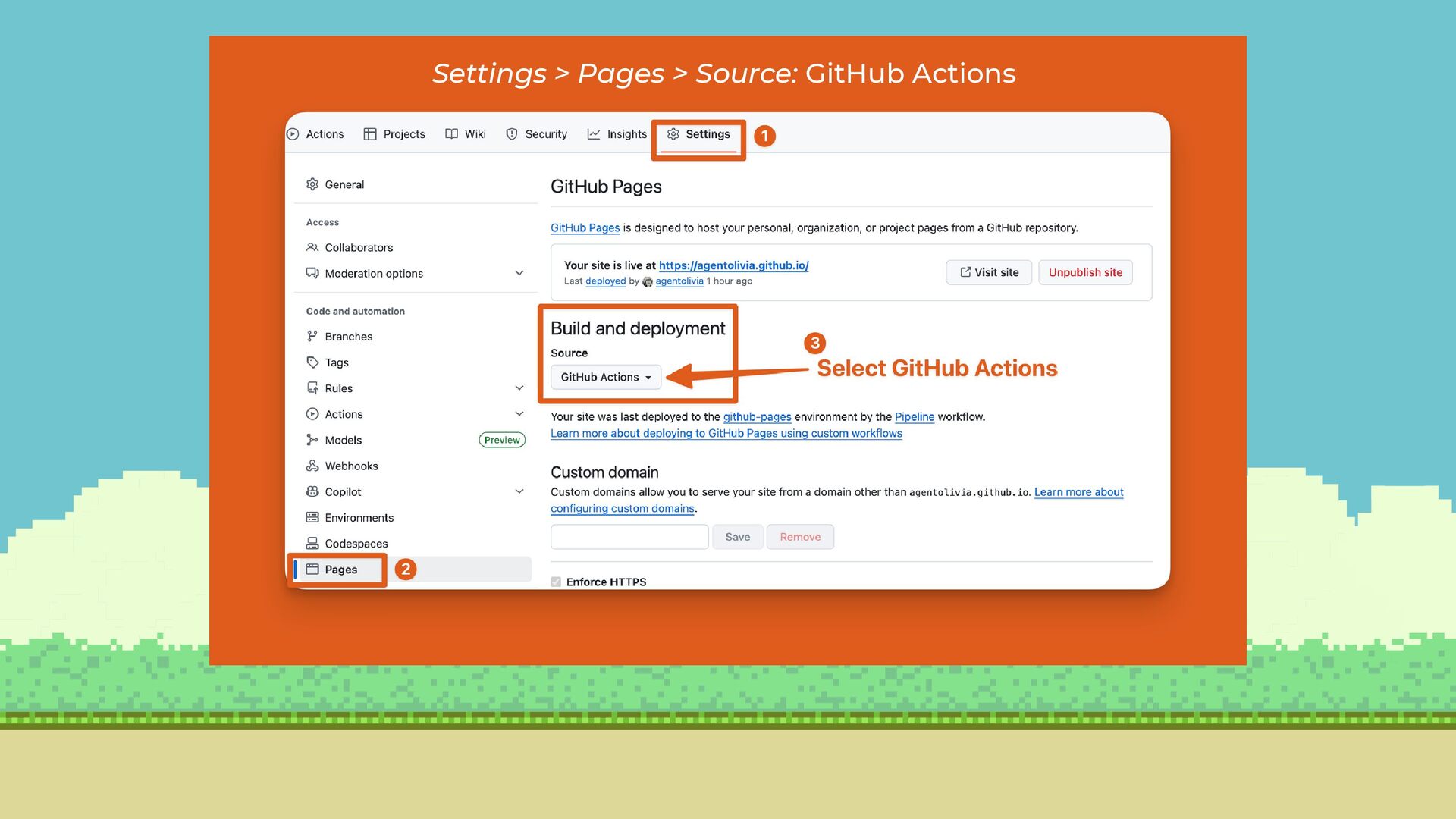1456x819 pixels.
Task: Open the agentolivia.github.io site link
Action: click(733, 265)
